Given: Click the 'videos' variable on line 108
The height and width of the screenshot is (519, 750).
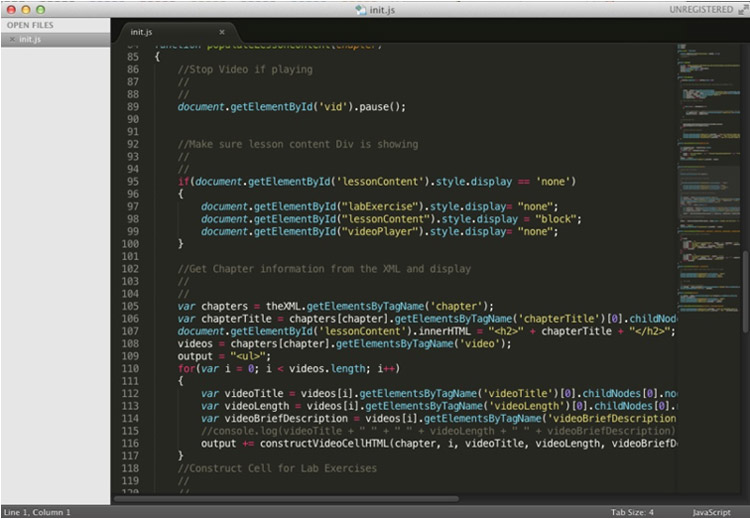Looking at the screenshot, I should point(195,343).
